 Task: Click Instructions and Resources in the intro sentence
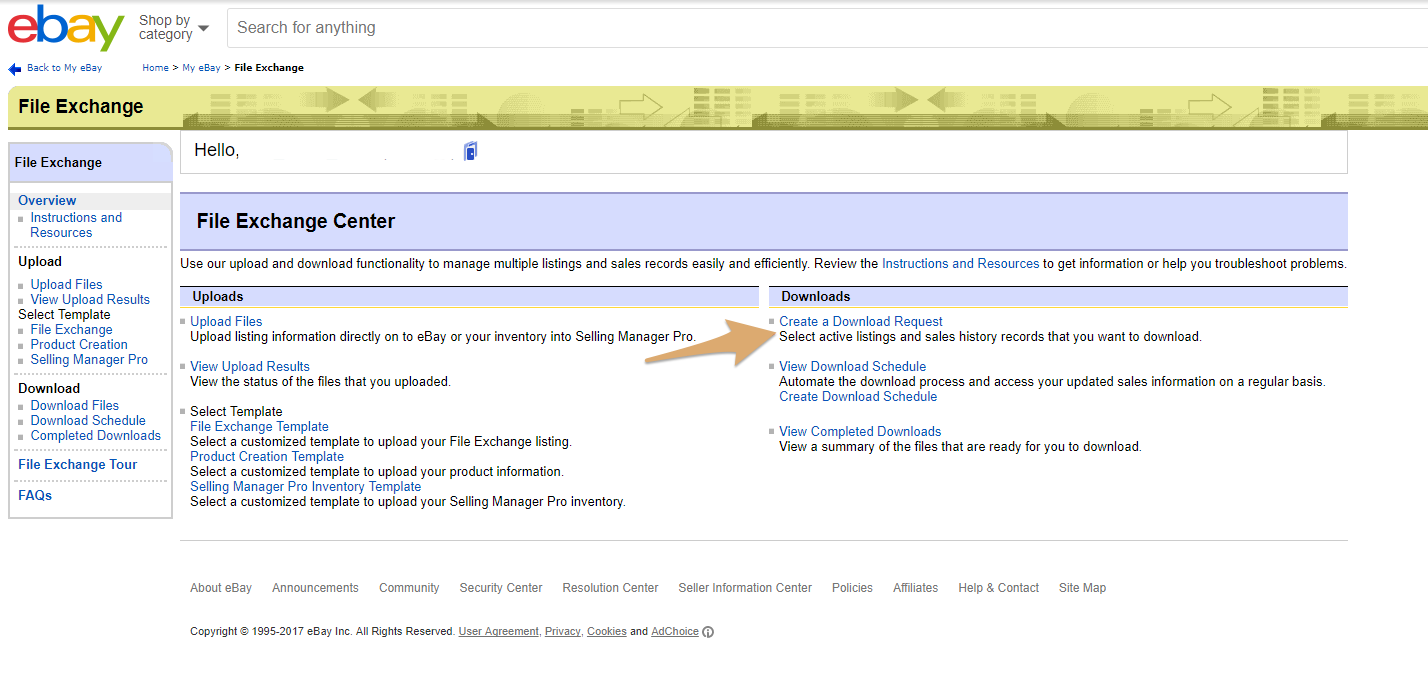[960, 264]
